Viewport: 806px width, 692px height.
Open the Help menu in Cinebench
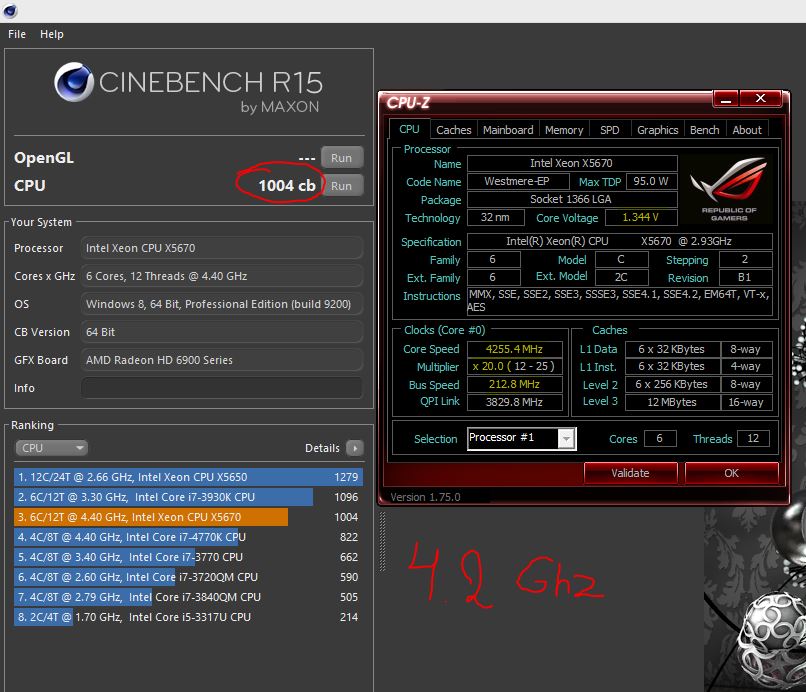(51, 34)
